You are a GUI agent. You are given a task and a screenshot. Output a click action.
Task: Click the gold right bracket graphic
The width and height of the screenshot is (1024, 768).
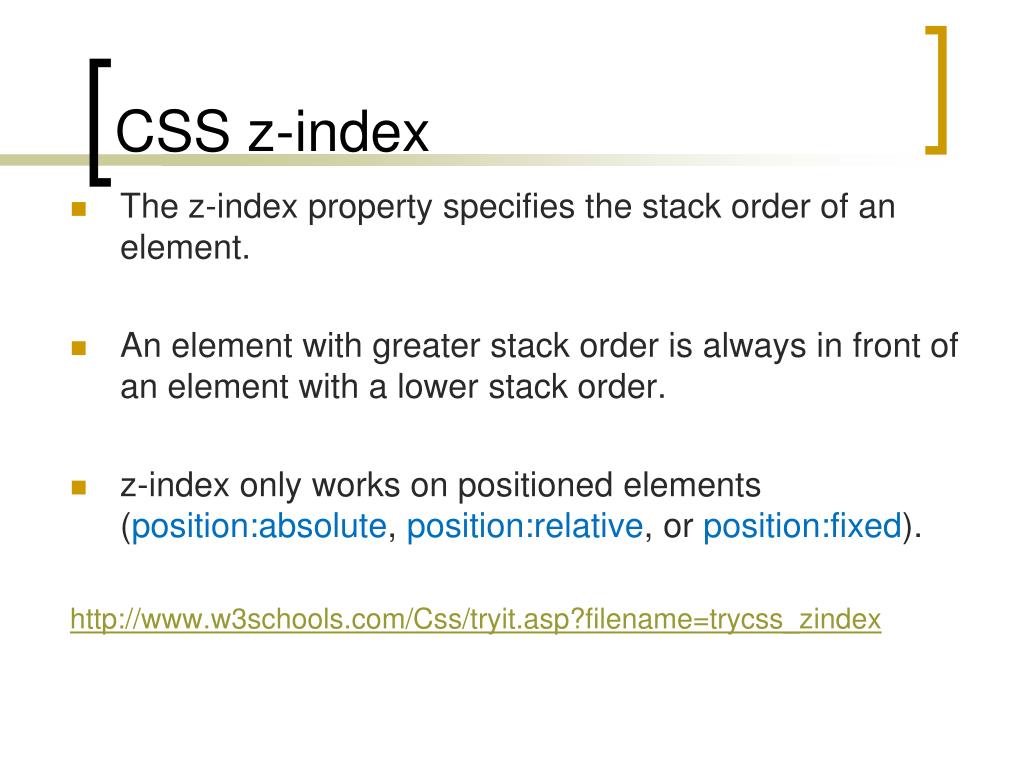[936, 90]
